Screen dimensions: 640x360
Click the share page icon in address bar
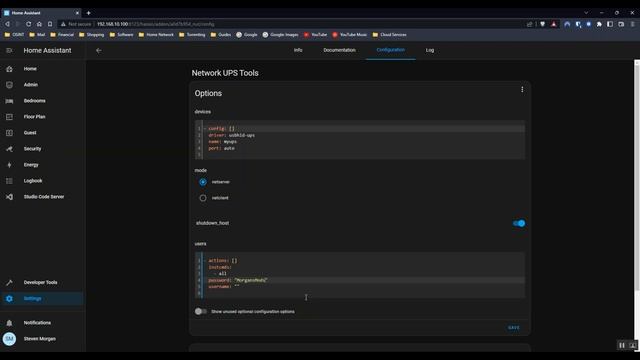(530, 24)
